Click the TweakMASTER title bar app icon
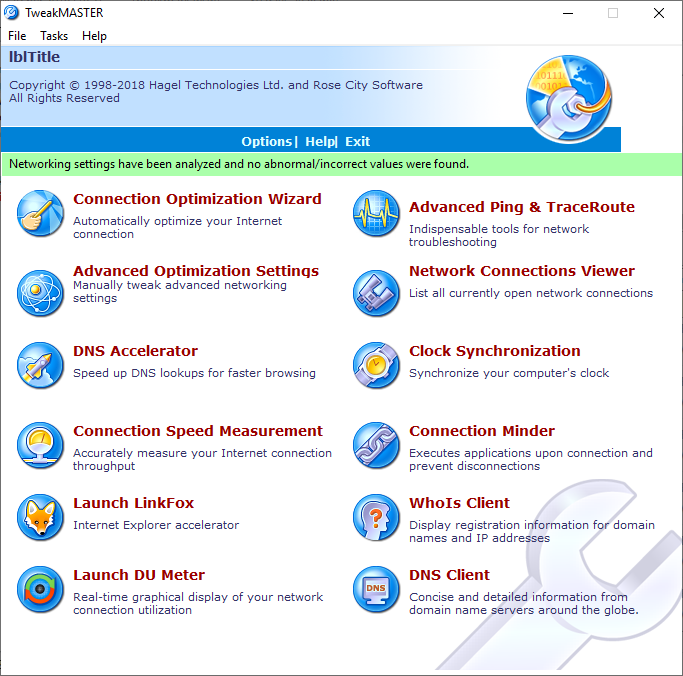 click(x=11, y=13)
